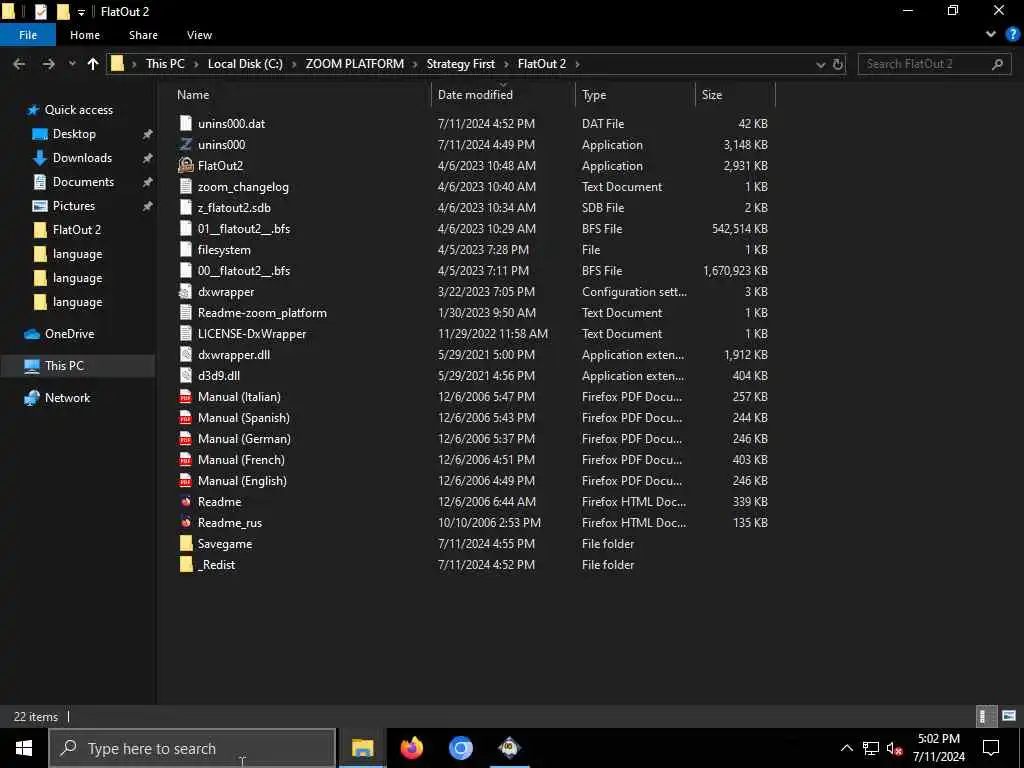Open the Home ribbon tab
This screenshot has height=768, width=1024.
click(x=85, y=35)
